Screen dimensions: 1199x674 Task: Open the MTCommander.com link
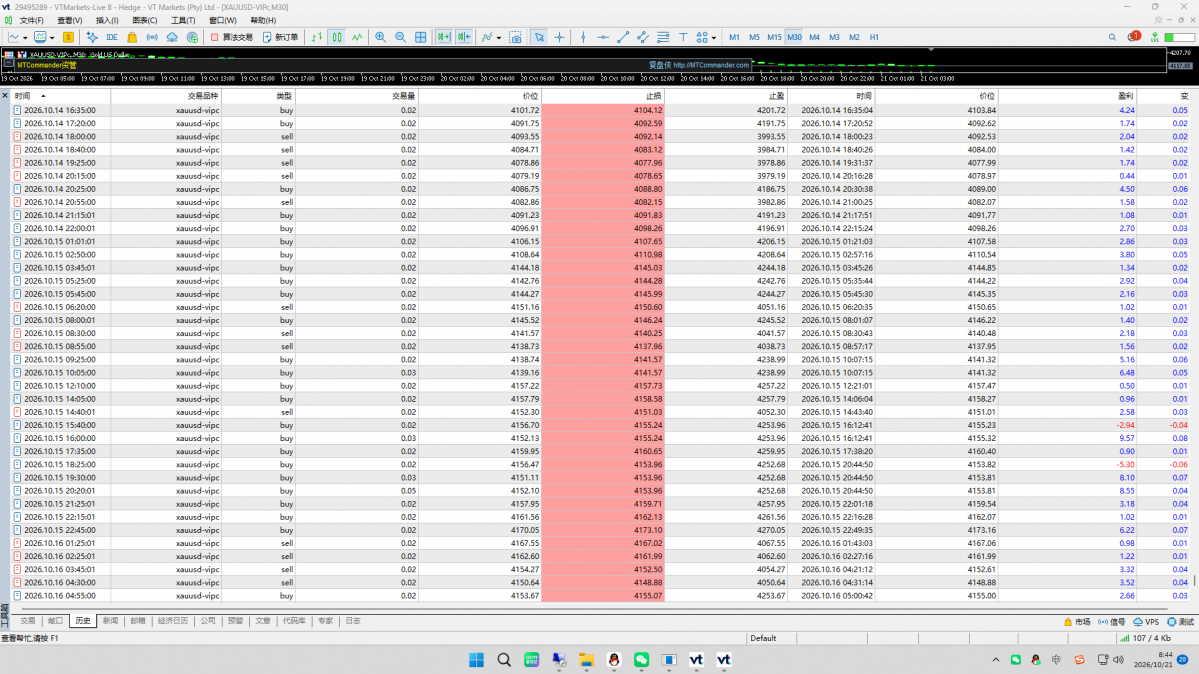(x=711, y=65)
